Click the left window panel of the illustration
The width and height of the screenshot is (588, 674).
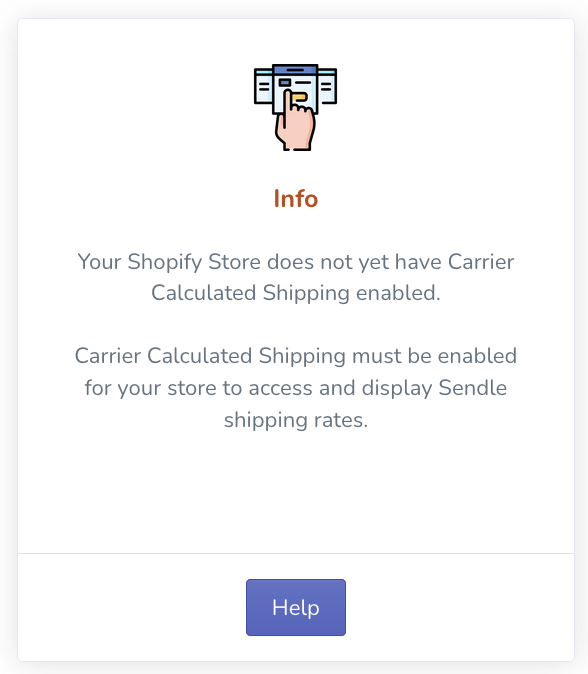[x=263, y=86]
